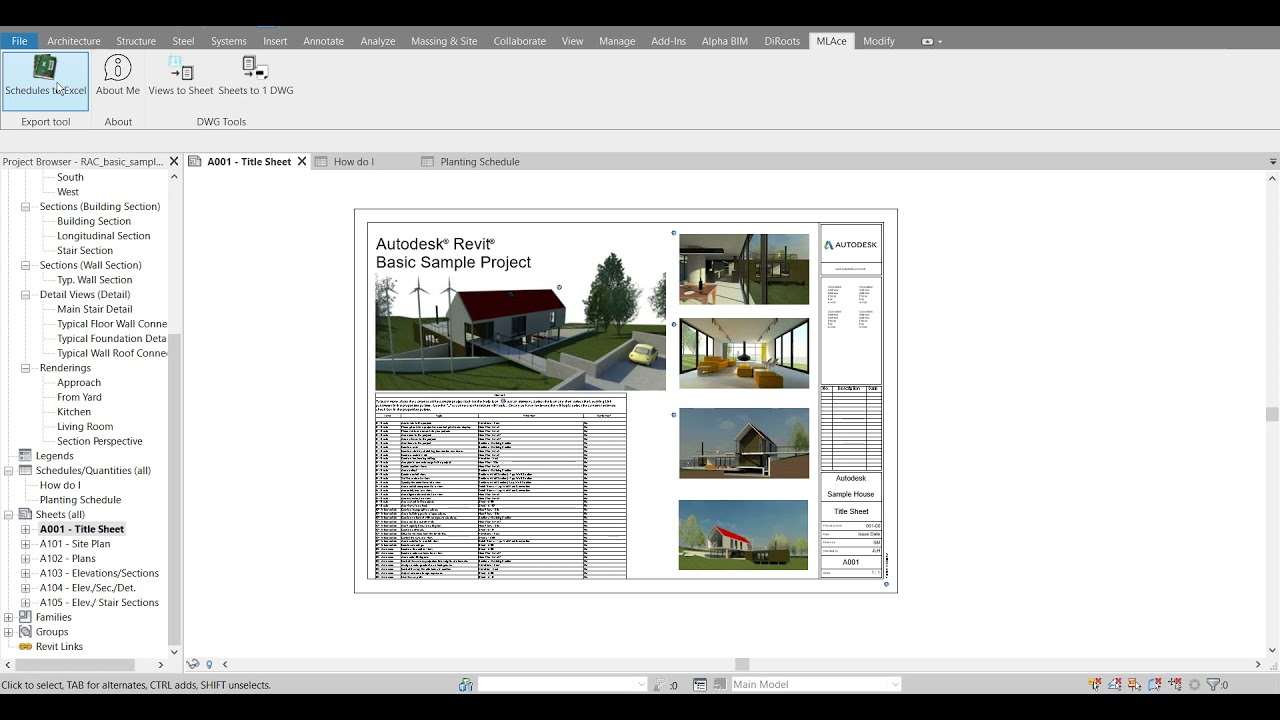Click the blue reveal icon in view control bar
This screenshot has width=1280, height=720.
(x=209, y=664)
